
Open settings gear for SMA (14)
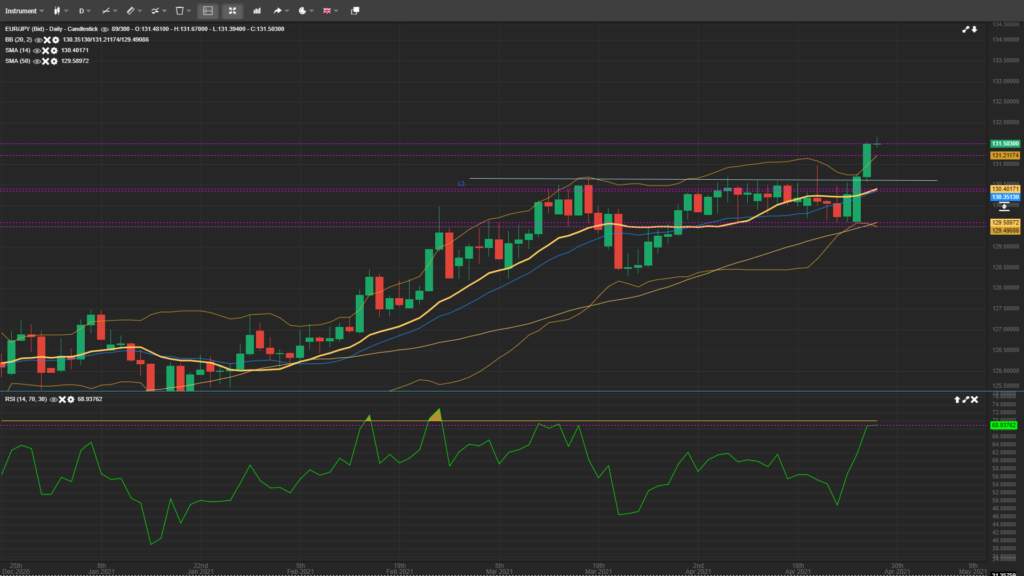click(54, 51)
